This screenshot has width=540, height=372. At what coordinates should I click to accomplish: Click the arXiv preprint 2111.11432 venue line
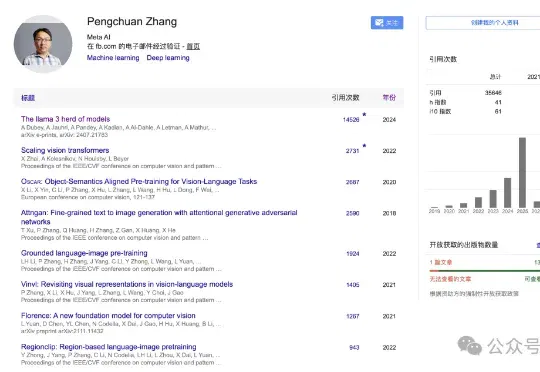click(x=62, y=331)
